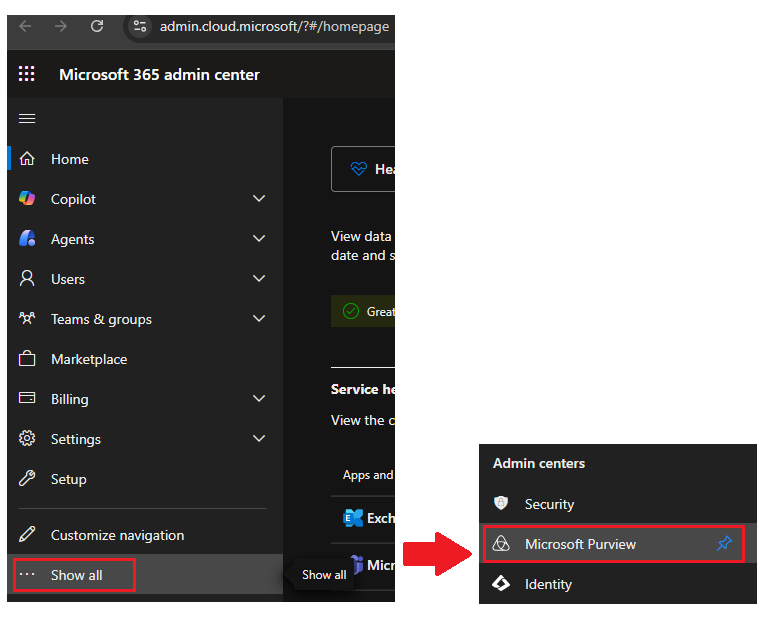Click the Microsoft Purview icon
Viewport: 771px width, 617px height.
(x=501, y=544)
